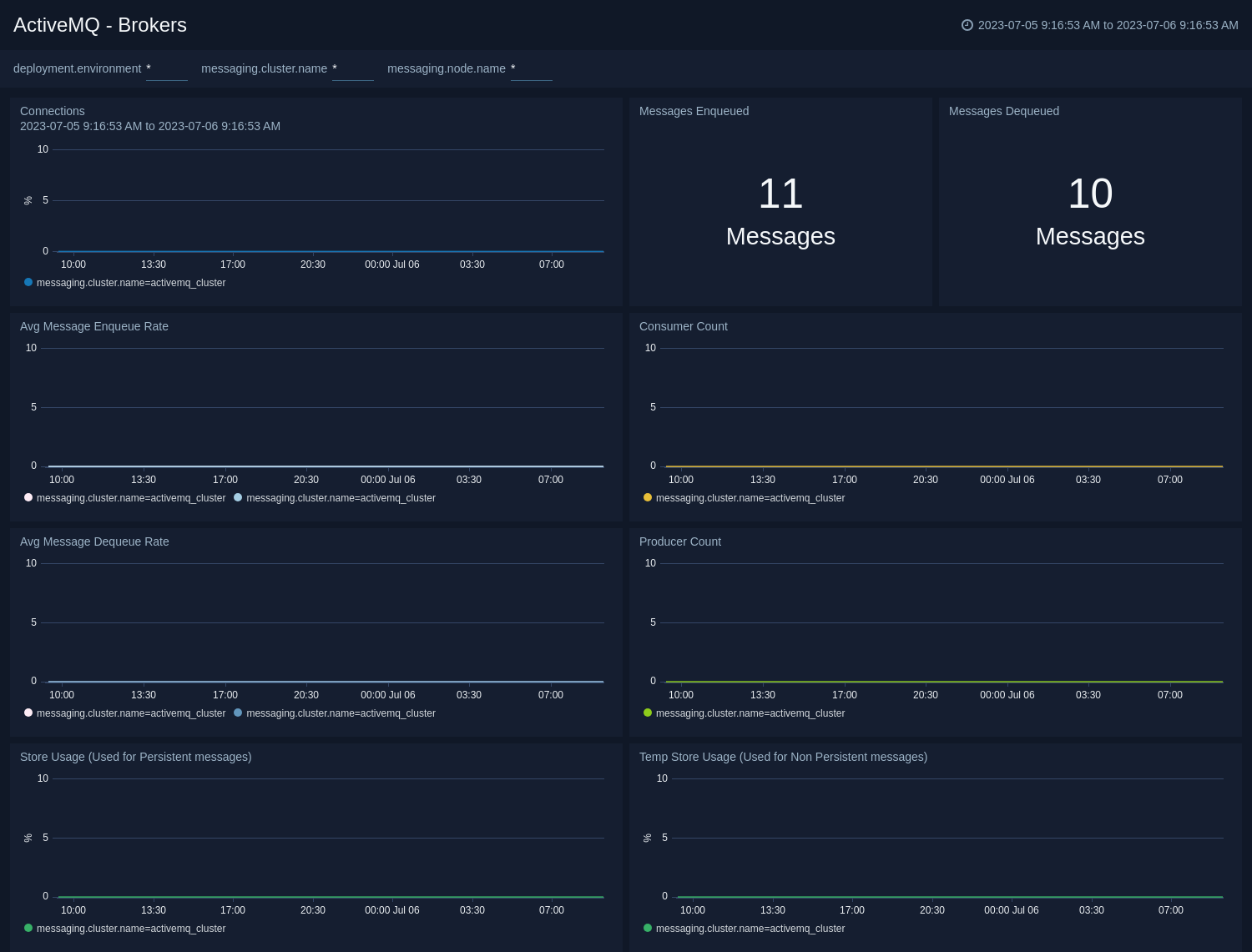1252x952 pixels.
Task: Click the Temp Store Usage (Used for Non Persistent messages) title
Action: (784, 757)
